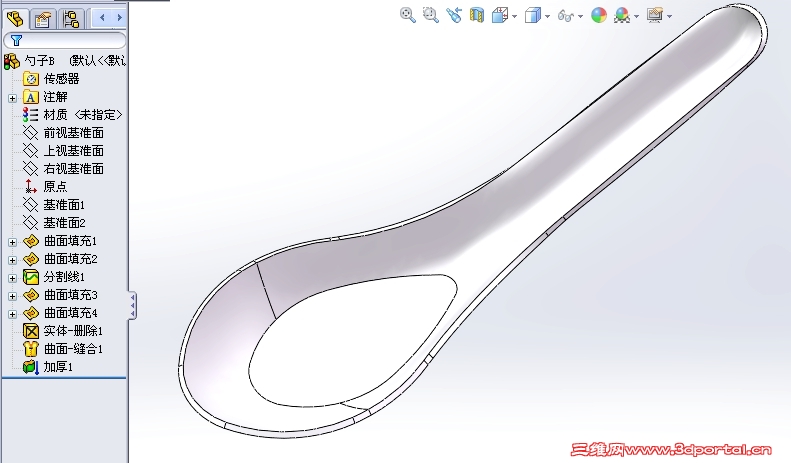The image size is (791, 463).
Task: Click the 勺子B part icon
Action: point(12,62)
